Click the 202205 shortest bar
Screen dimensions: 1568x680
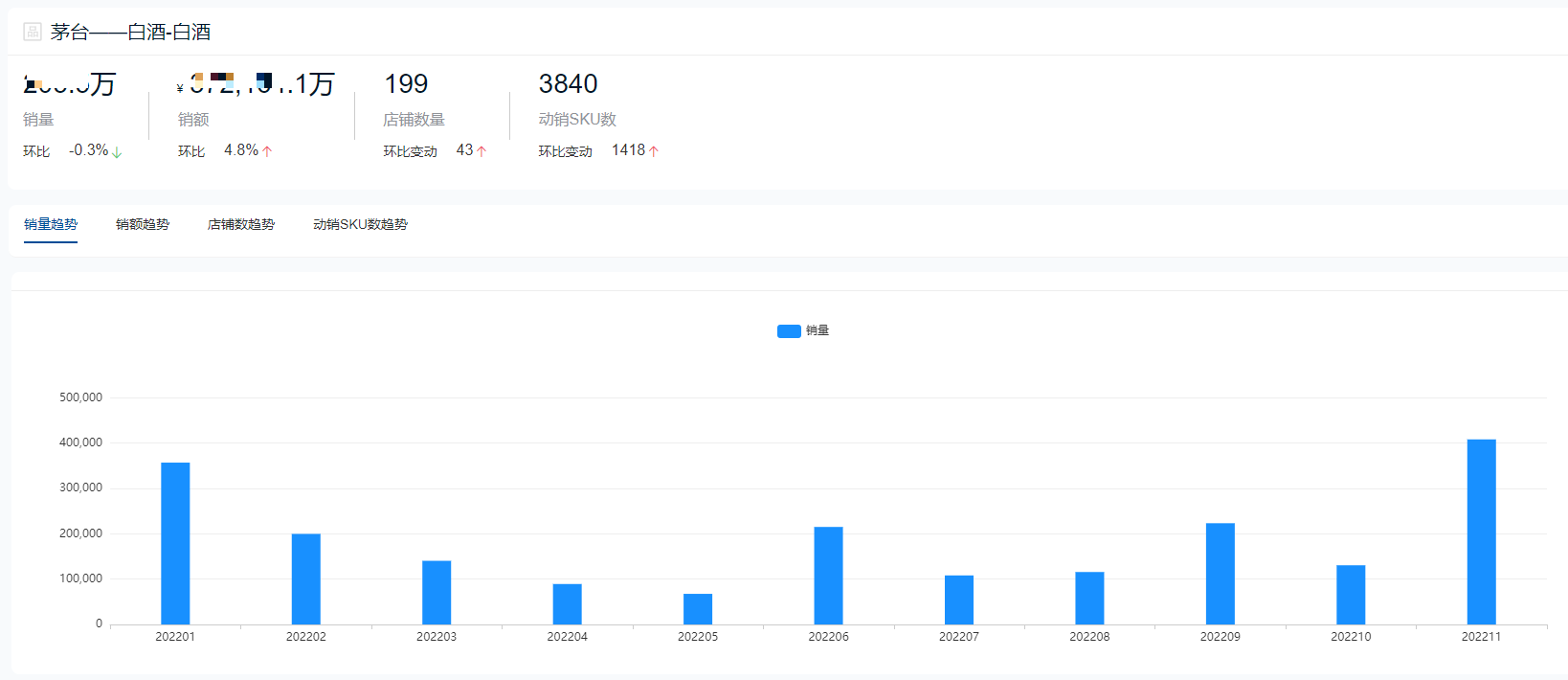[698, 609]
